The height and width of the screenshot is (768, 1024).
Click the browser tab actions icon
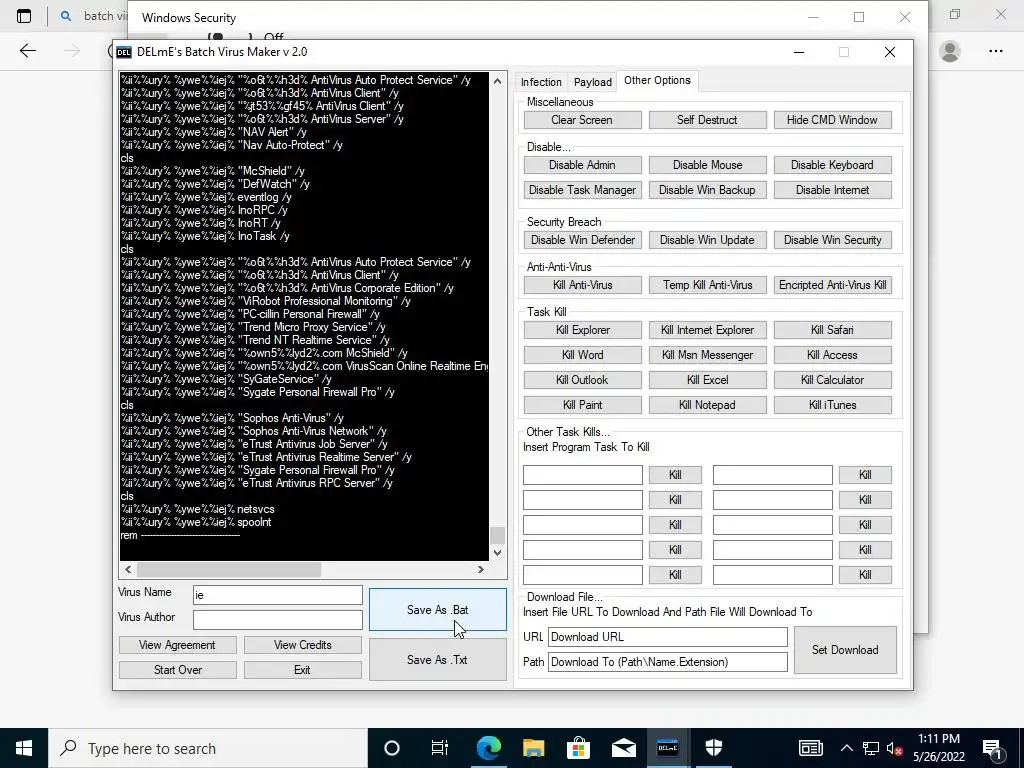24,16
